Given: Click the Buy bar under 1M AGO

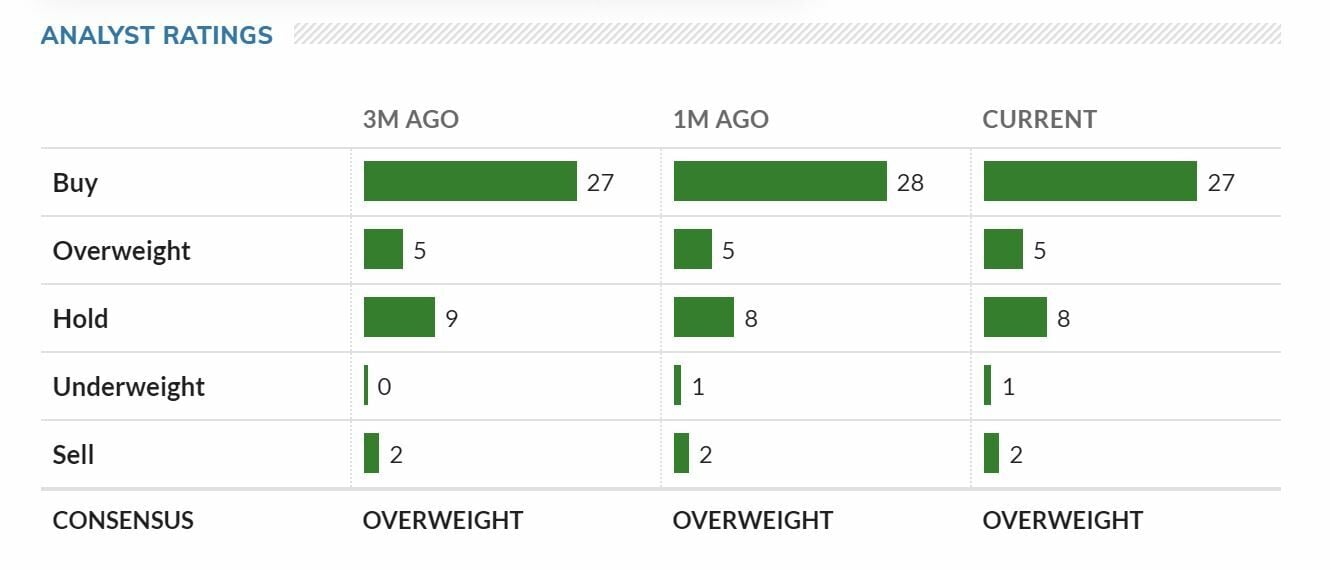Looking at the screenshot, I should coord(780,181).
